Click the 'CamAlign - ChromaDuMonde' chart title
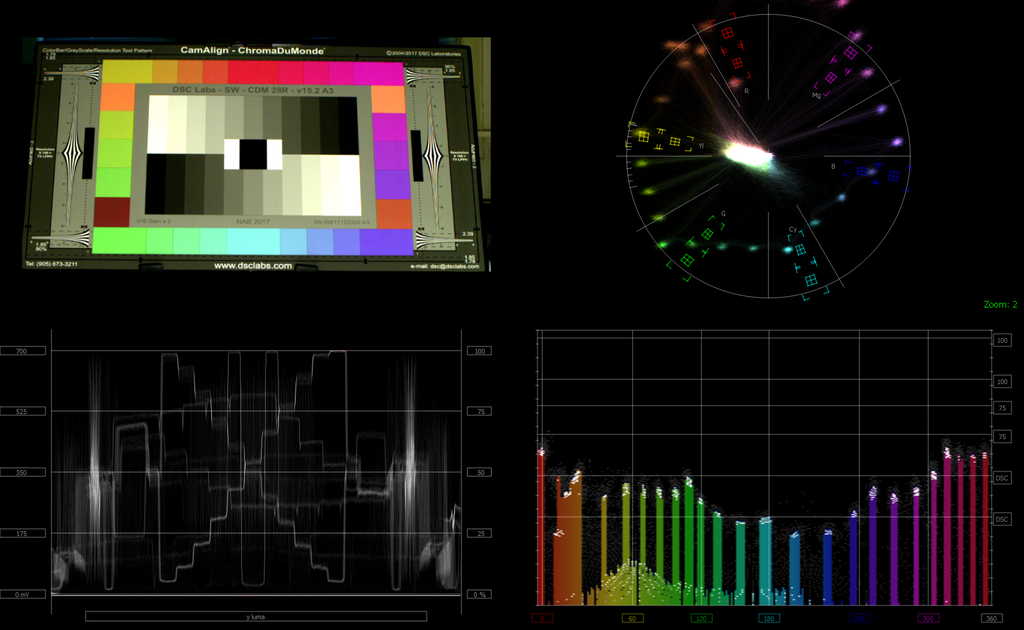This screenshot has width=1024, height=630. 252,50
